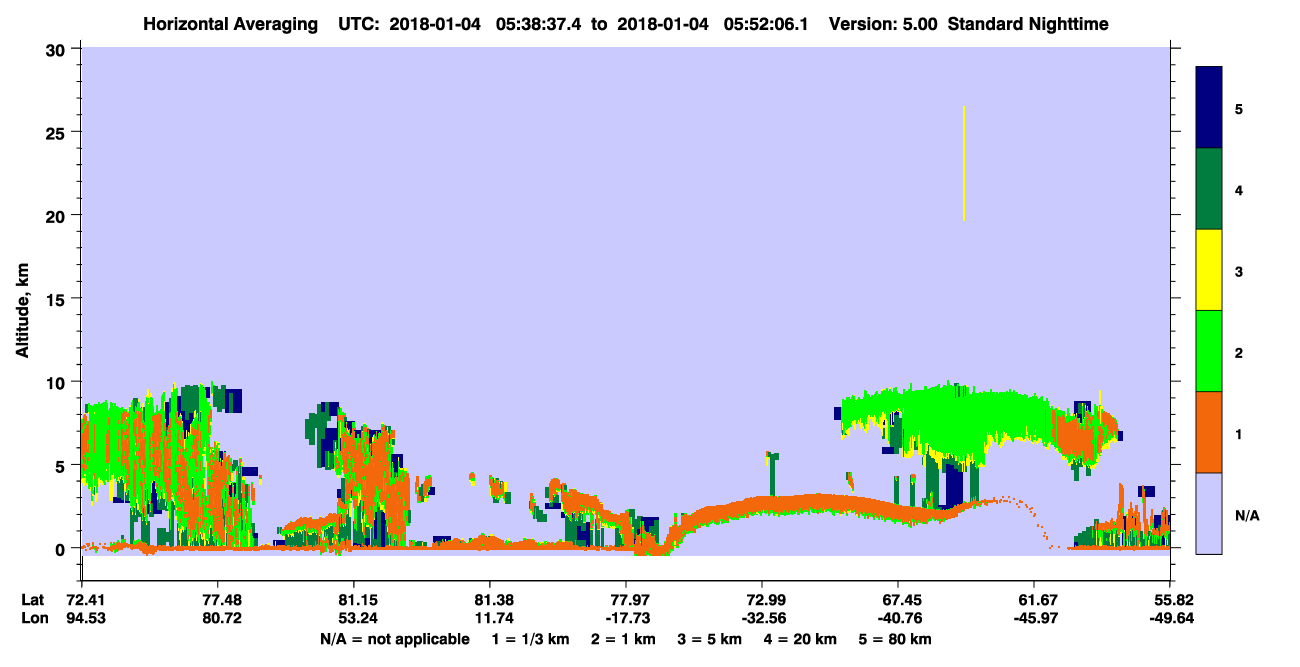Click longitude value -40.76
This screenshot has height=667, width=1300.
pos(898,618)
